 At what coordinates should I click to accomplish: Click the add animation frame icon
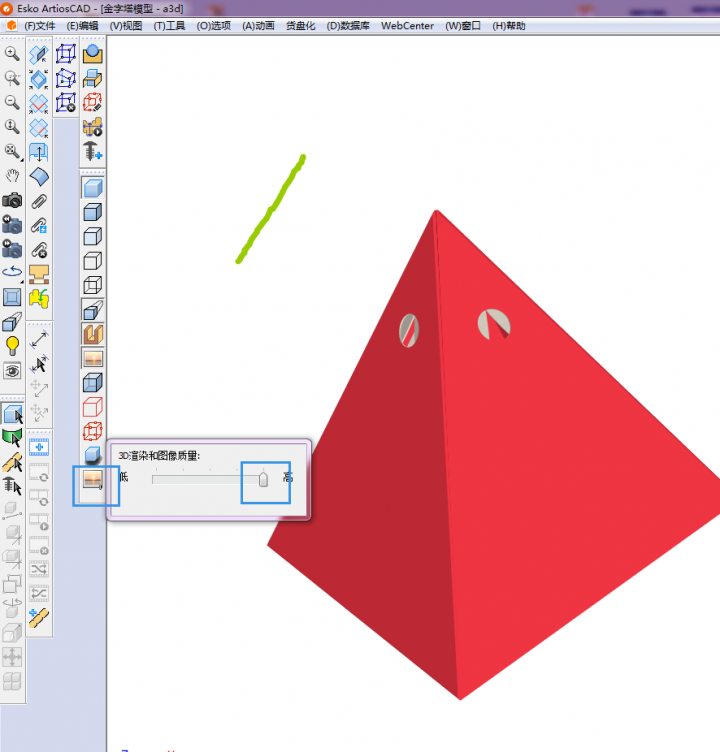tap(39, 447)
